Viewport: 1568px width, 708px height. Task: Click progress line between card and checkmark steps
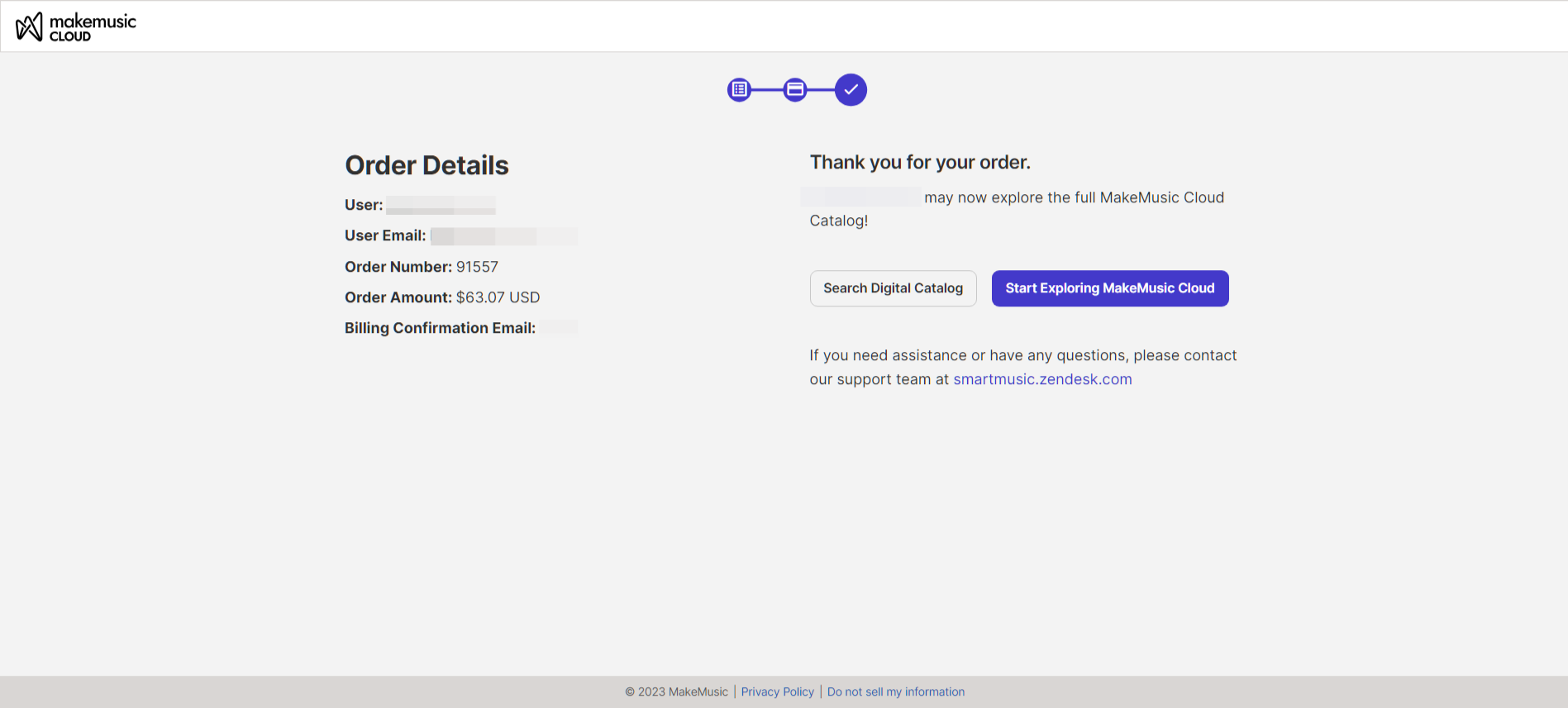[821, 89]
